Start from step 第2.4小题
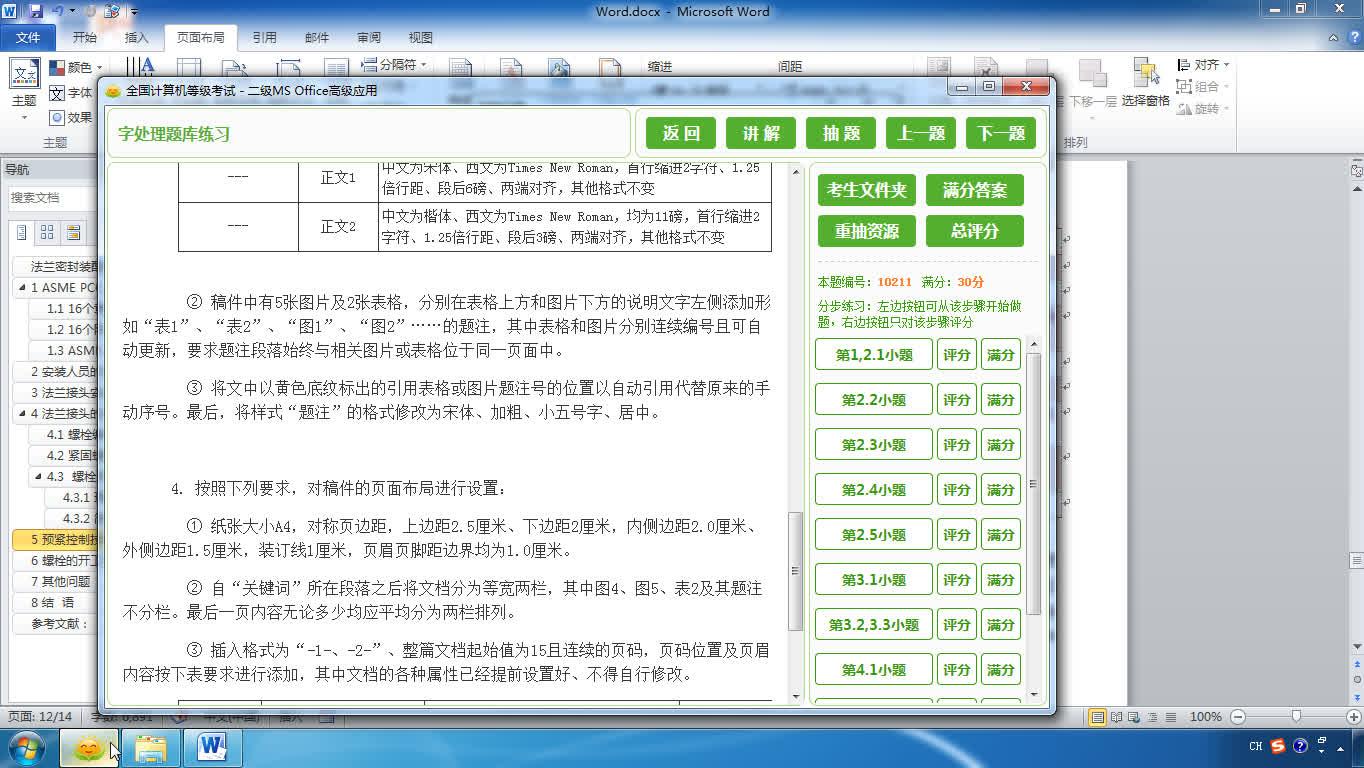 click(874, 490)
